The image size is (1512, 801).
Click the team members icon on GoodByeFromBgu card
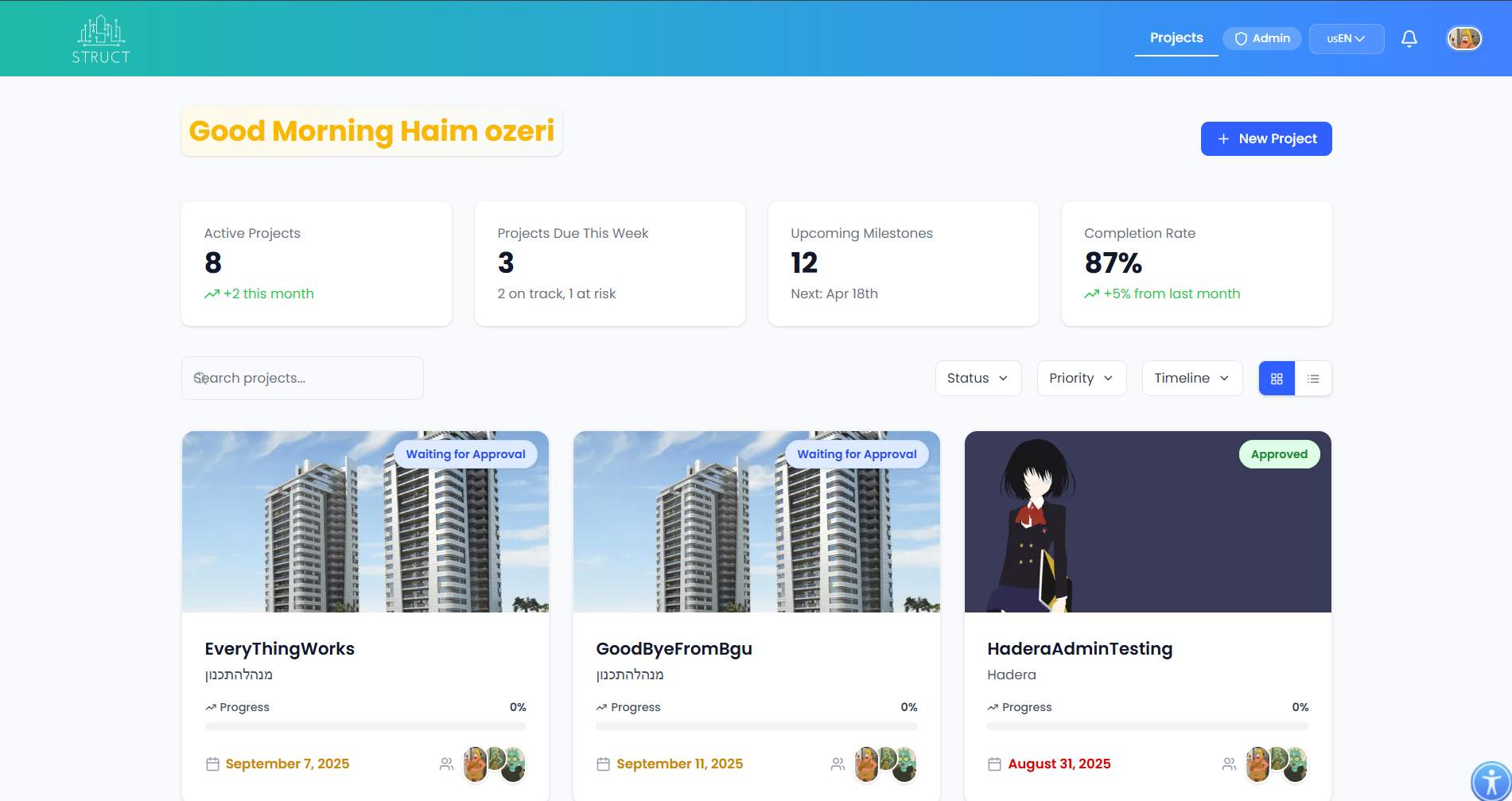[x=838, y=764]
